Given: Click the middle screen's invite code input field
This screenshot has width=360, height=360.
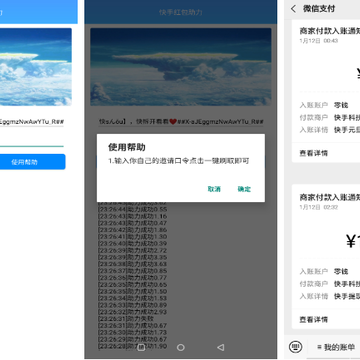Looking at the screenshot, I should pyautogui.click(x=181, y=122).
